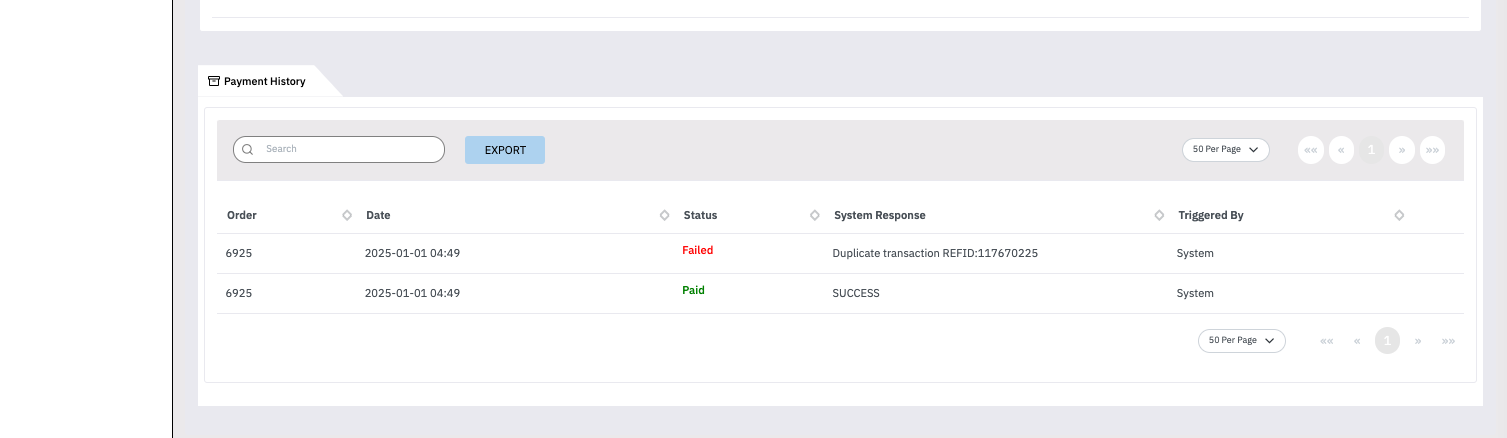Click the Status column sort icon

(815, 215)
